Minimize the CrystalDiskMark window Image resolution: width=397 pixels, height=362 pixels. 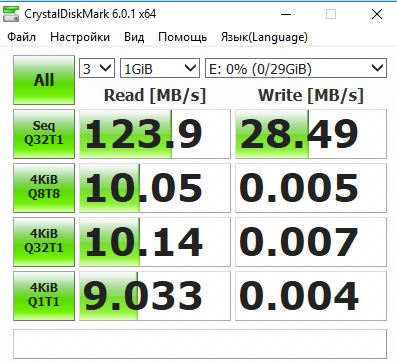click(286, 14)
